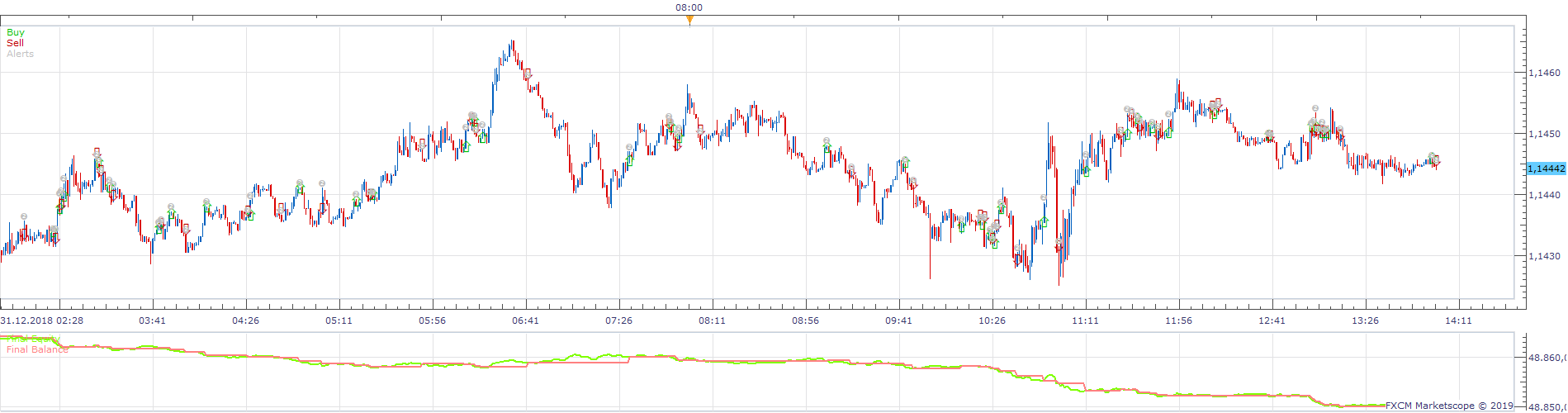Click the Final Balance legend label
This screenshot has height=413, width=1568.
37,349
